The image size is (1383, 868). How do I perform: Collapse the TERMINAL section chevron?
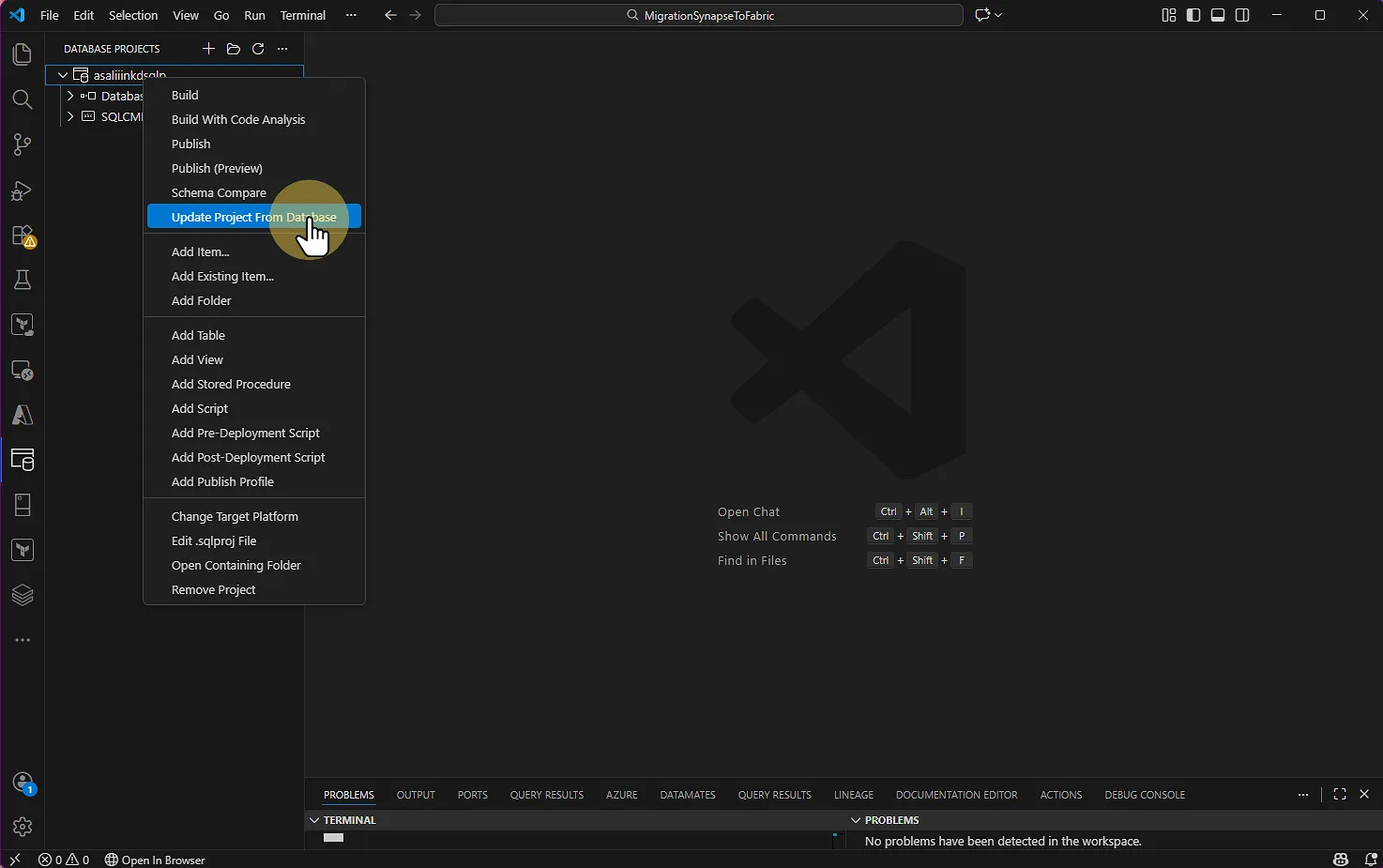click(x=314, y=820)
